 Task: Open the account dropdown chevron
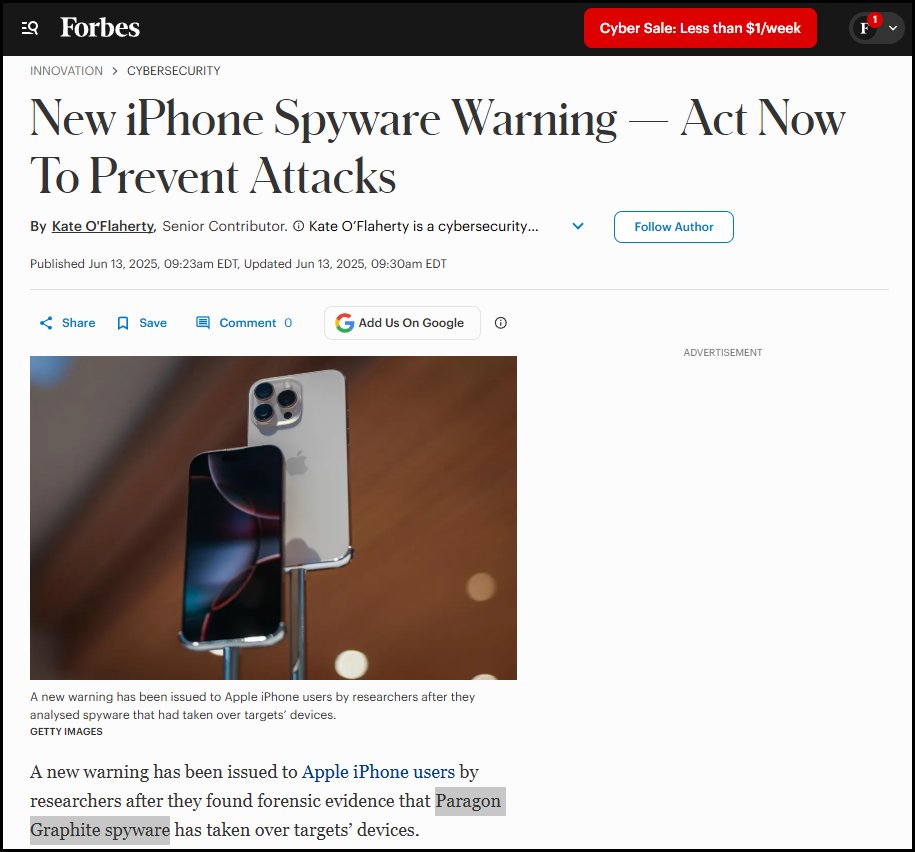(893, 28)
